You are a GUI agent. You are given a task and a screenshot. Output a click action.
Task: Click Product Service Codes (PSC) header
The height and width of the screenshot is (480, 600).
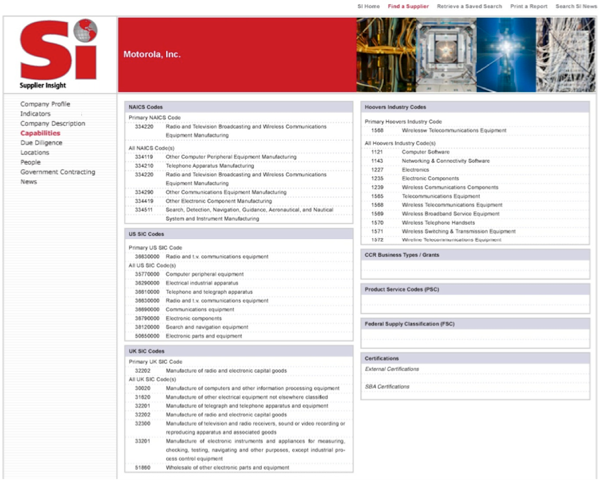pos(475,289)
